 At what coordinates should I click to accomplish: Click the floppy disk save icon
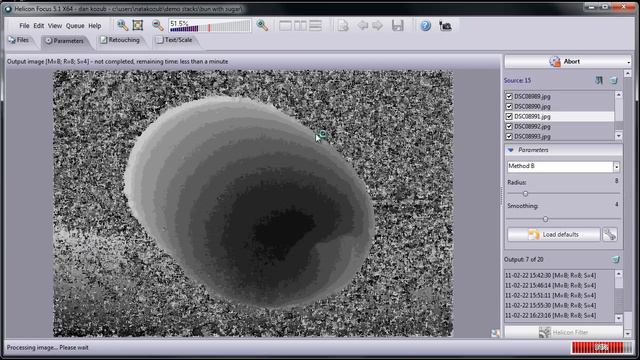pyautogui.click(x=398, y=26)
